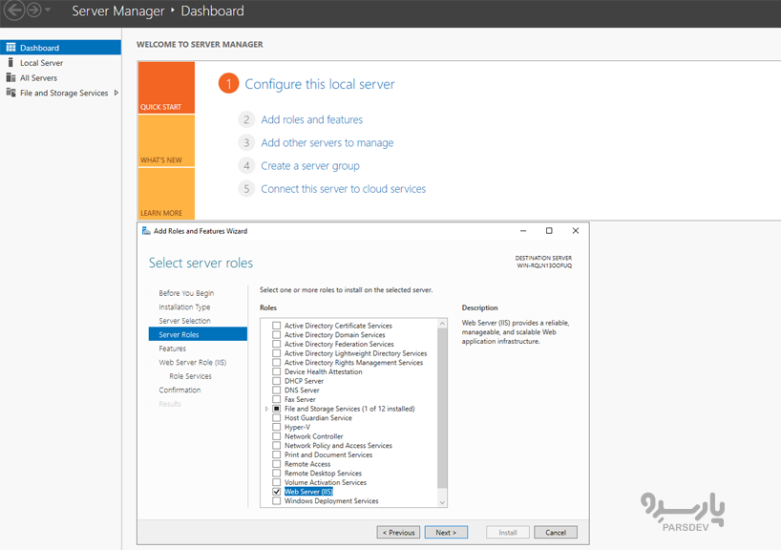The image size is (781, 550).
Task: Click the All Servers icon in sidebar
Action: [10, 77]
